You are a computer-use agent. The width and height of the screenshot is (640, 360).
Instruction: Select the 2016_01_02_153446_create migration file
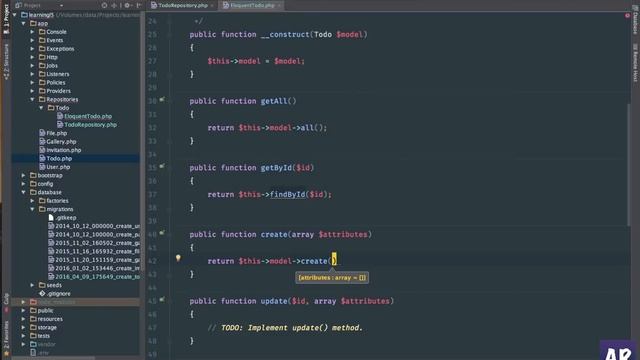pos(97,268)
